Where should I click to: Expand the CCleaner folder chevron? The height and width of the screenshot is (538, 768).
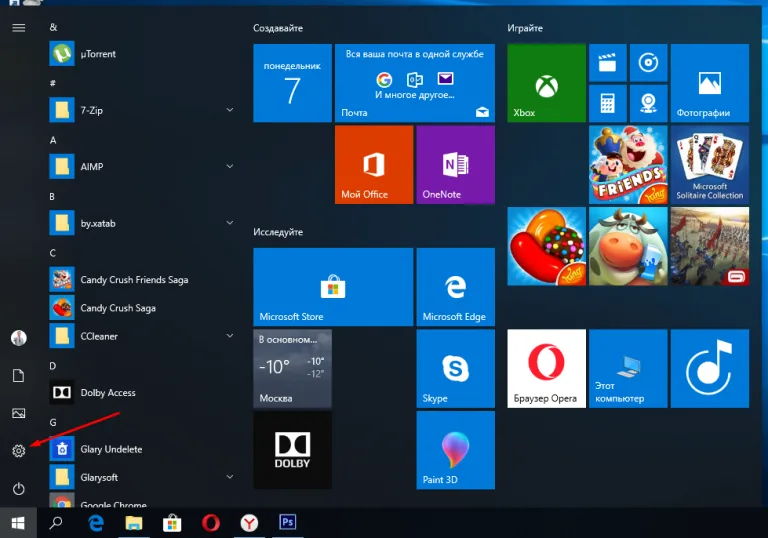(x=230, y=336)
